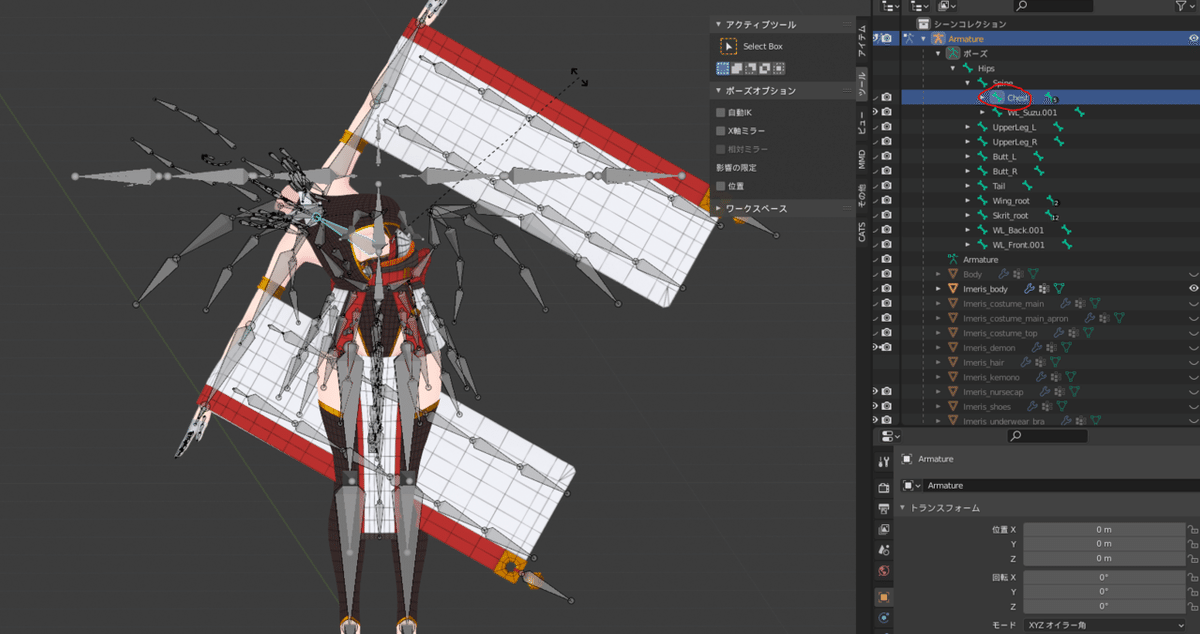Switch to the ビュー sidebar tab
The height and width of the screenshot is (634, 1200).
click(862, 122)
